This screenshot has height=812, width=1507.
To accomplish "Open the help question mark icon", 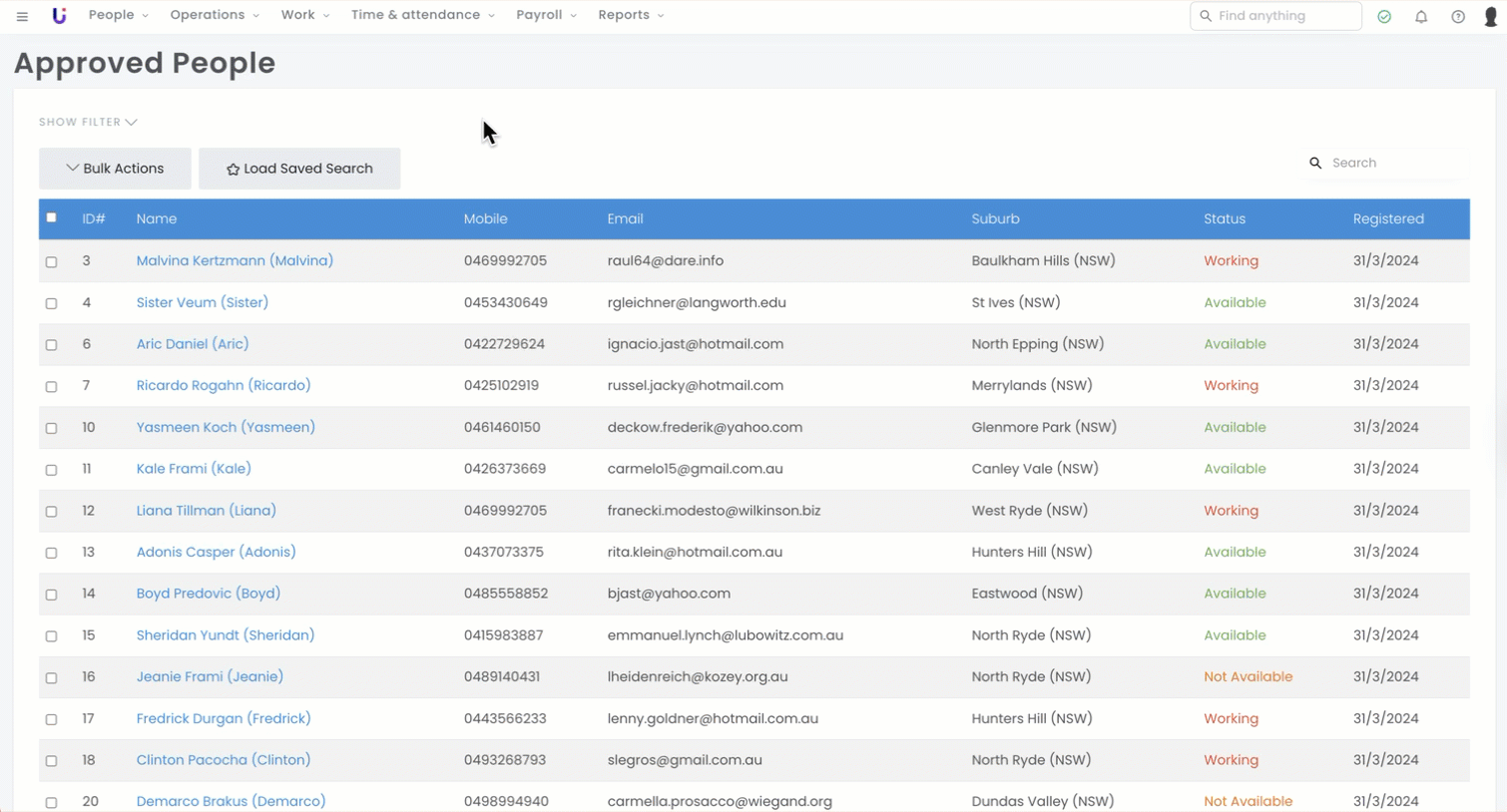I will (1458, 17).
